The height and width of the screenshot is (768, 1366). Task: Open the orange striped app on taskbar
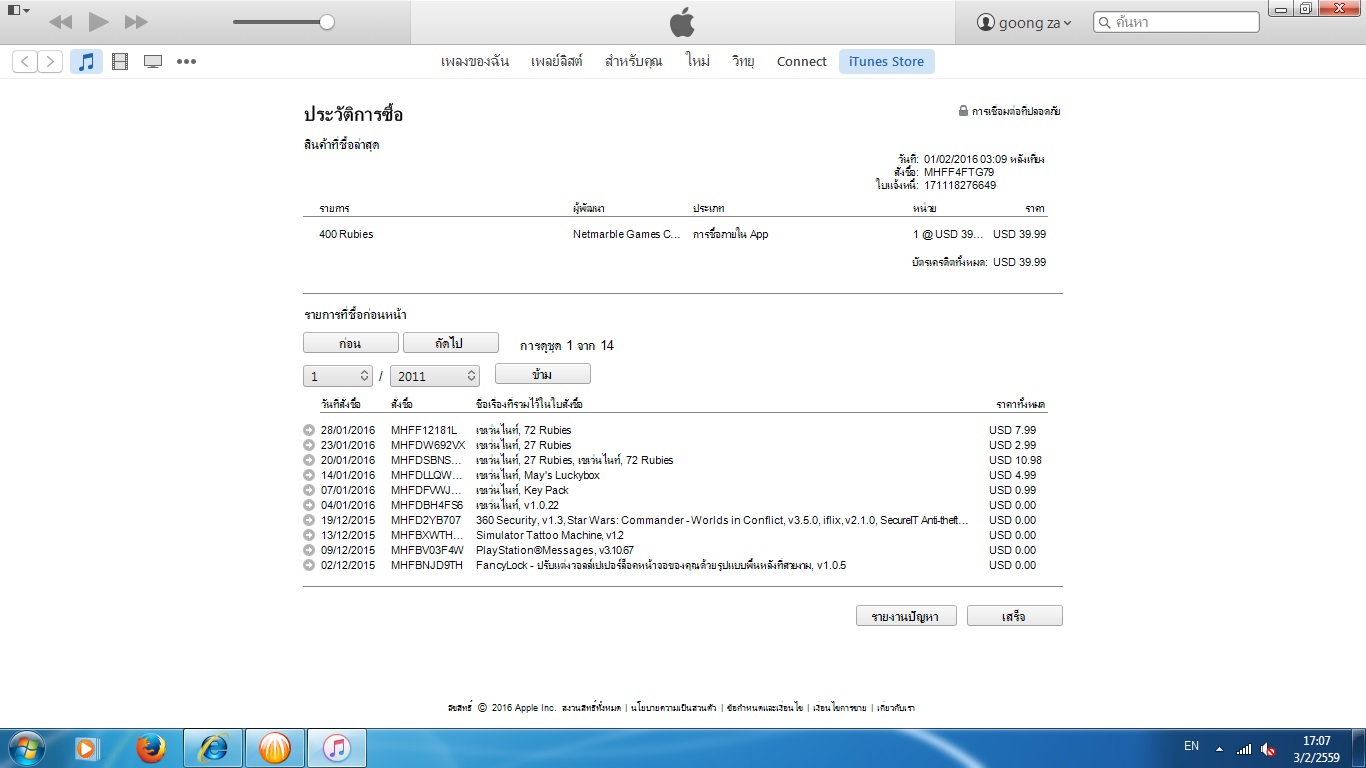(x=275, y=748)
